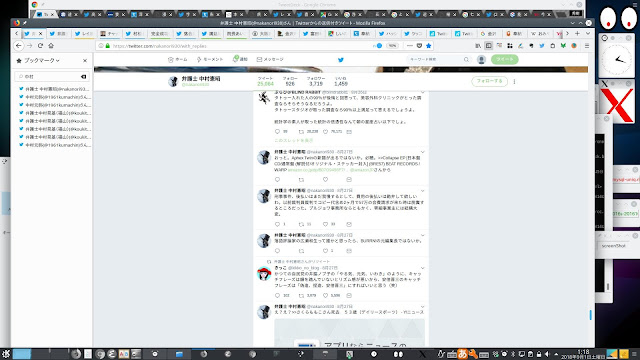640x360 pixels.
Task: Click the page scrollbar thumb on right
Action: 590,315
